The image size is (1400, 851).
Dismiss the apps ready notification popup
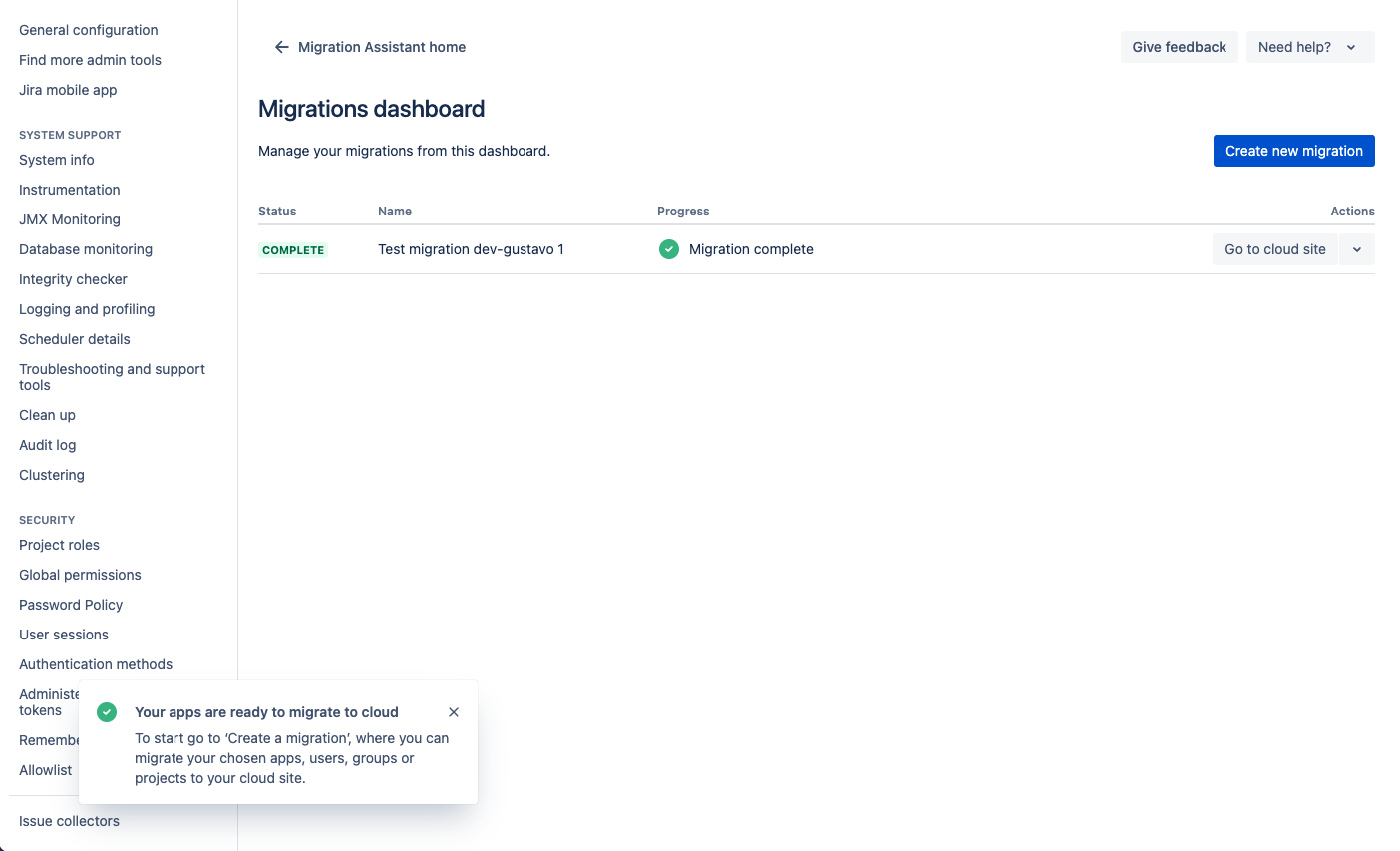tap(454, 712)
